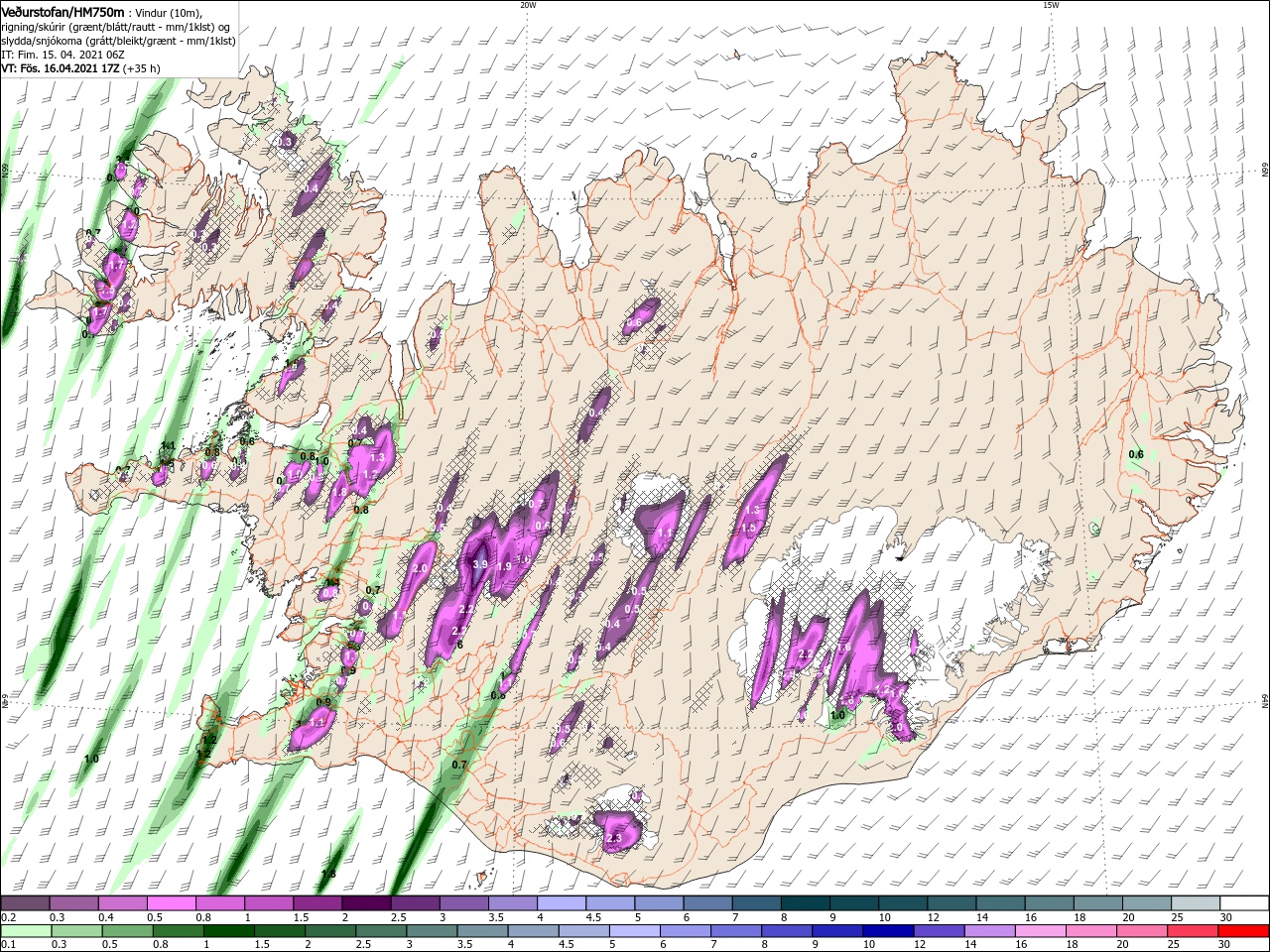Screen dimensions: 1270x952
Task: Pick the dark teal 9 swatch in top legend row
Action: click(x=854, y=903)
